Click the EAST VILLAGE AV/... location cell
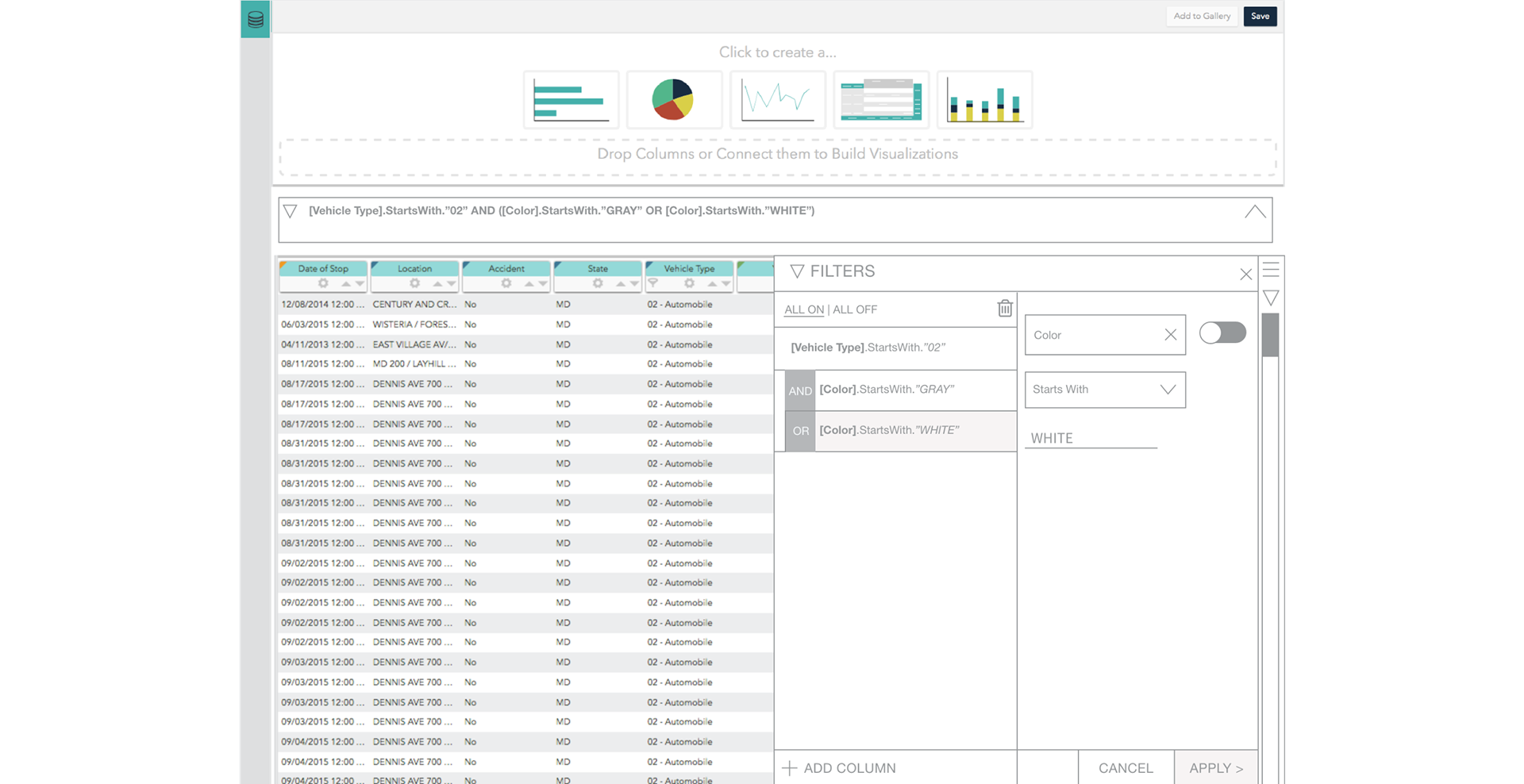 414,344
